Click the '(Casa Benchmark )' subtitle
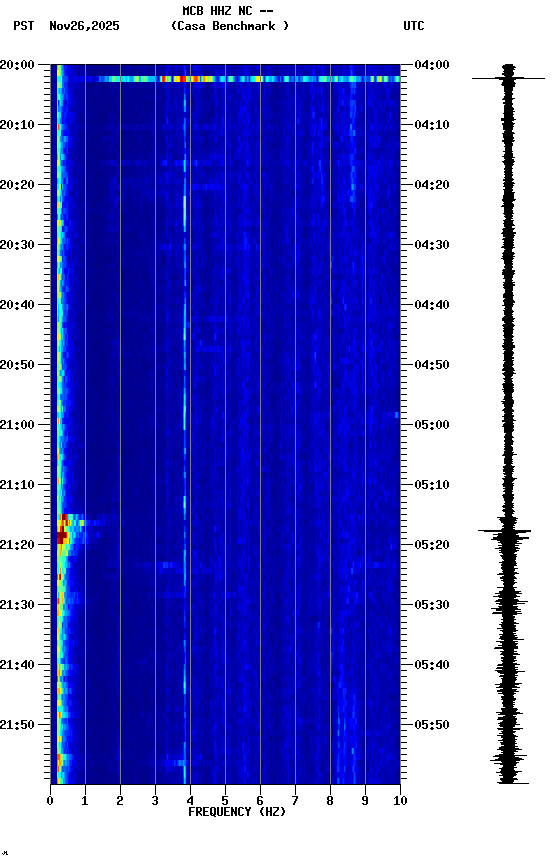This screenshot has height=864, width=552. coord(229,26)
